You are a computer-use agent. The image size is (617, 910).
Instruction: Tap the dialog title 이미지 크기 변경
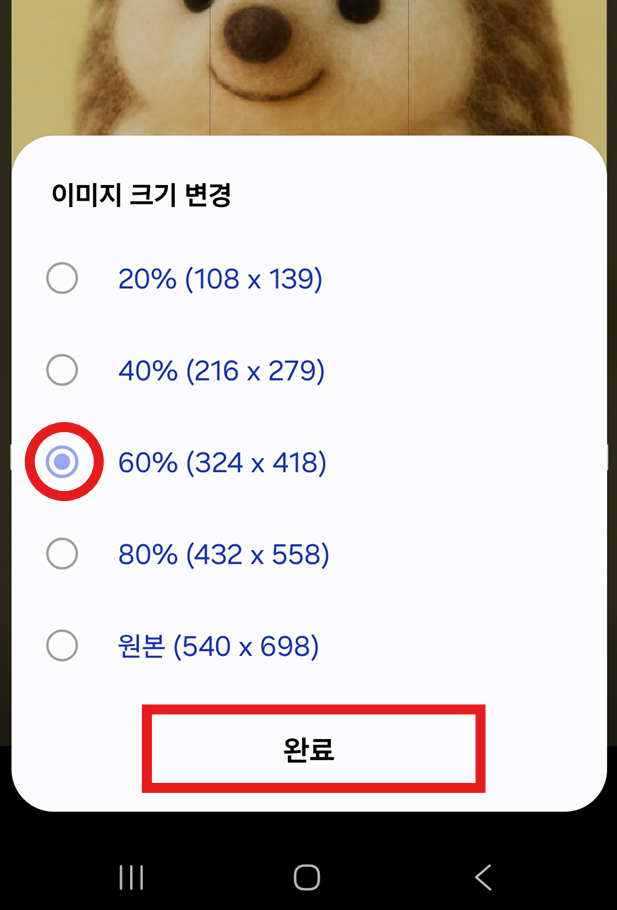[129, 196]
